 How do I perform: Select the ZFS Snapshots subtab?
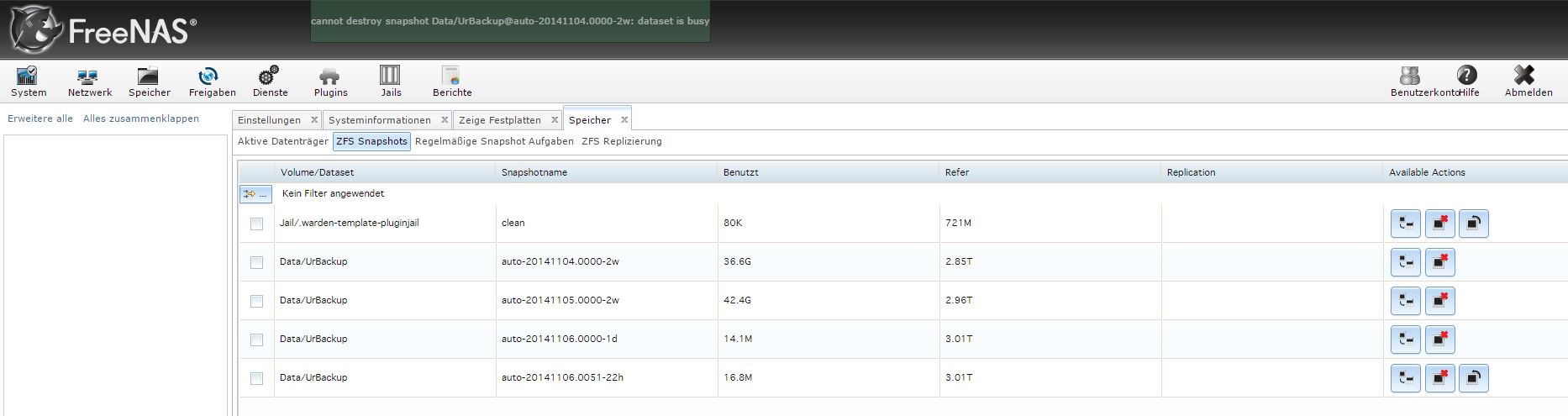pyautogui.click(x=371, y=141)
